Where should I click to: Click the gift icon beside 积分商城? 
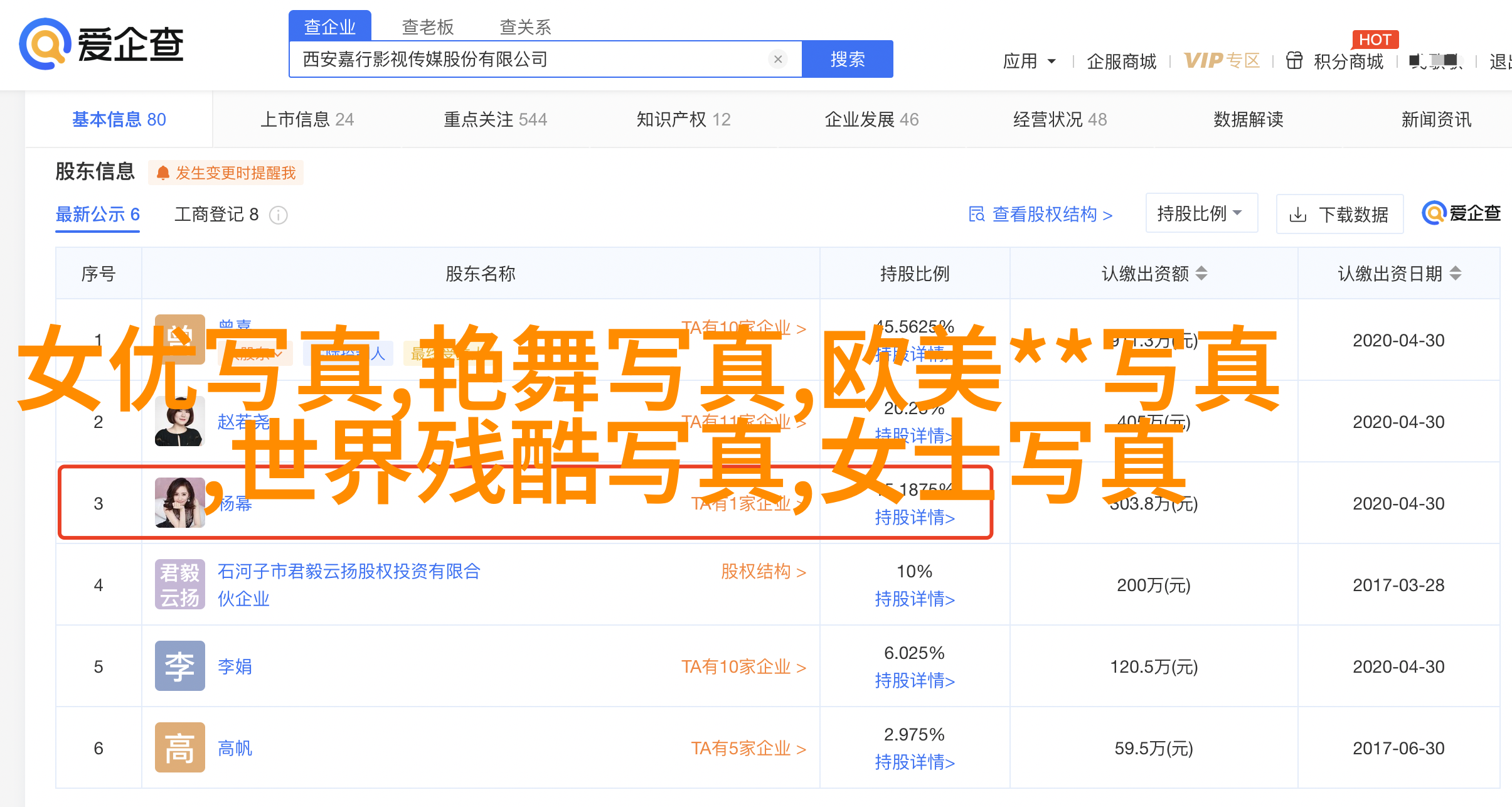tap(1294, 60)
